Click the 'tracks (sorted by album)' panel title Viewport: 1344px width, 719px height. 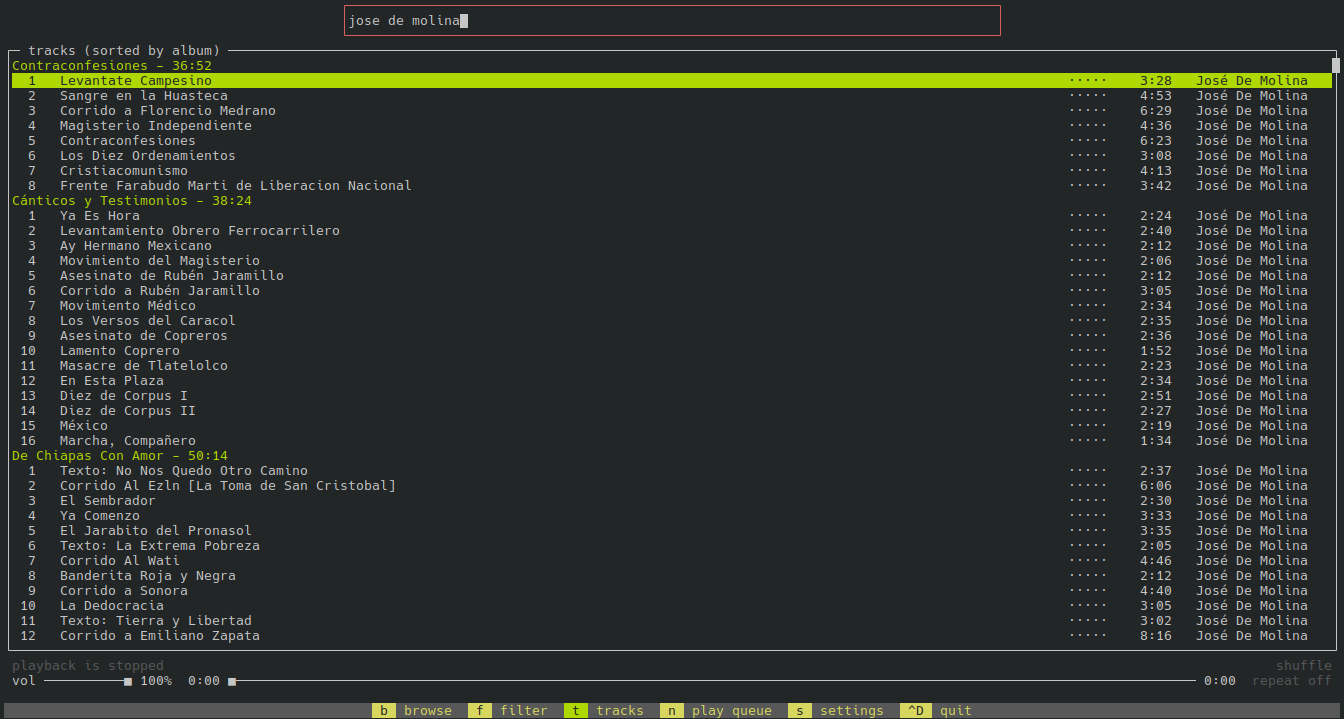pos(124,50)
